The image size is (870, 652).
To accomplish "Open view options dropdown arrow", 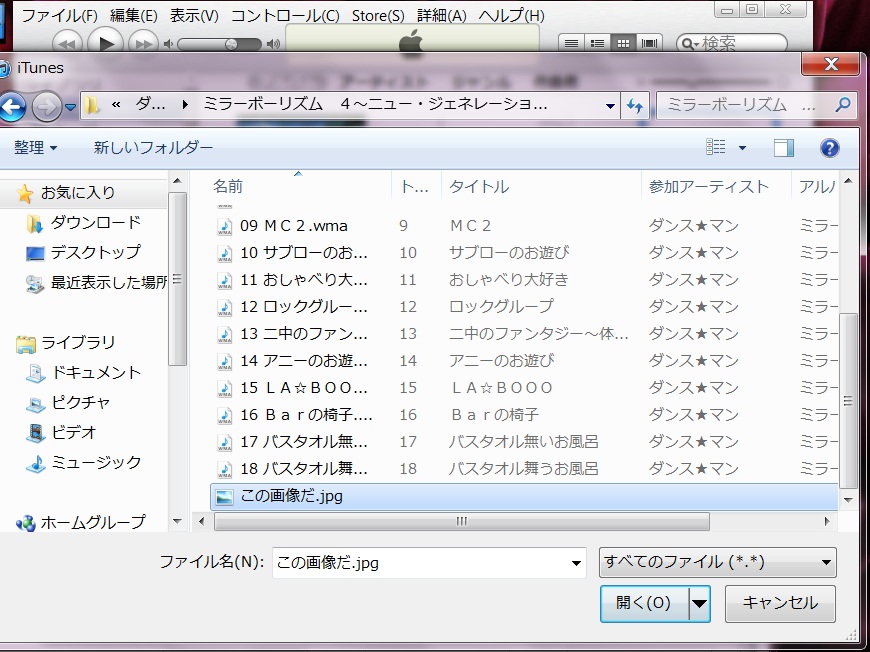I will (742, 148).
